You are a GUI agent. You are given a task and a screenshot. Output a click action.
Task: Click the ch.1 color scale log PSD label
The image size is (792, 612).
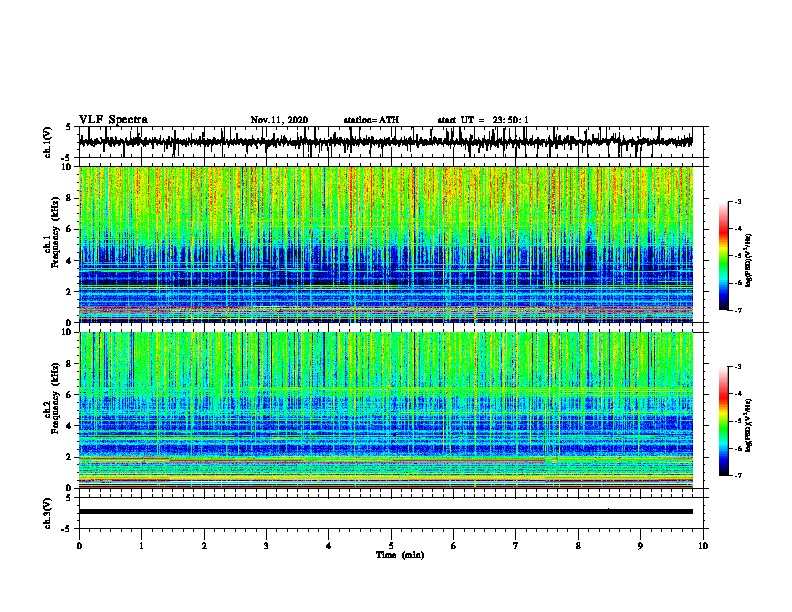tap(749, 260)
